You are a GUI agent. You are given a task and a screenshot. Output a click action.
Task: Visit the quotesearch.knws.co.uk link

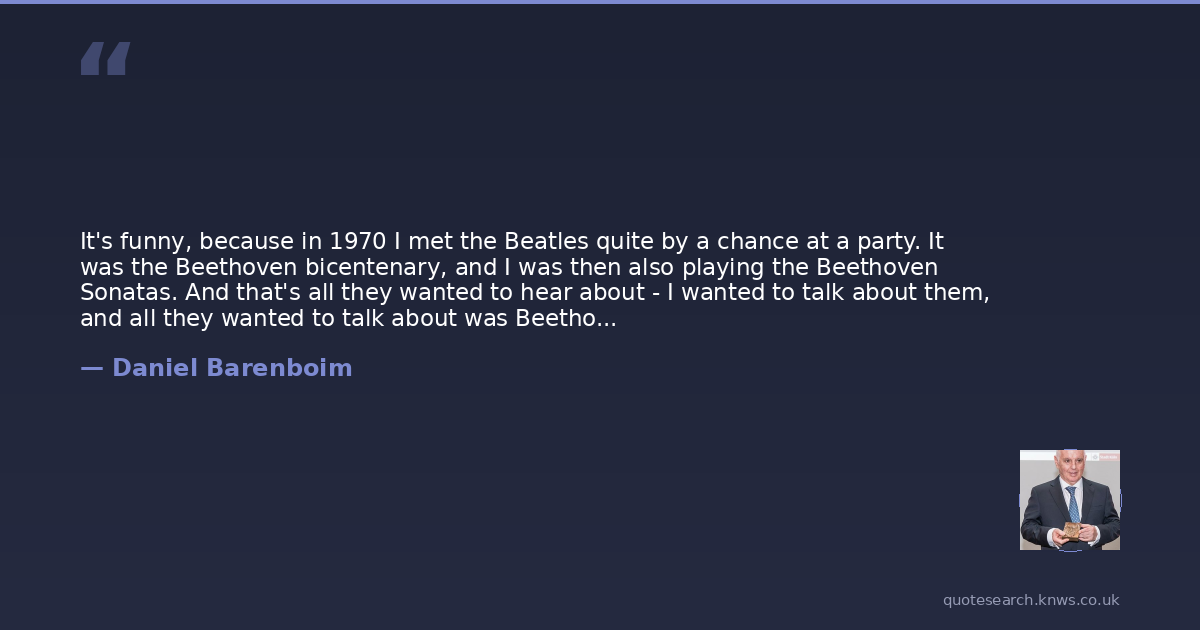pos(1031,600)
